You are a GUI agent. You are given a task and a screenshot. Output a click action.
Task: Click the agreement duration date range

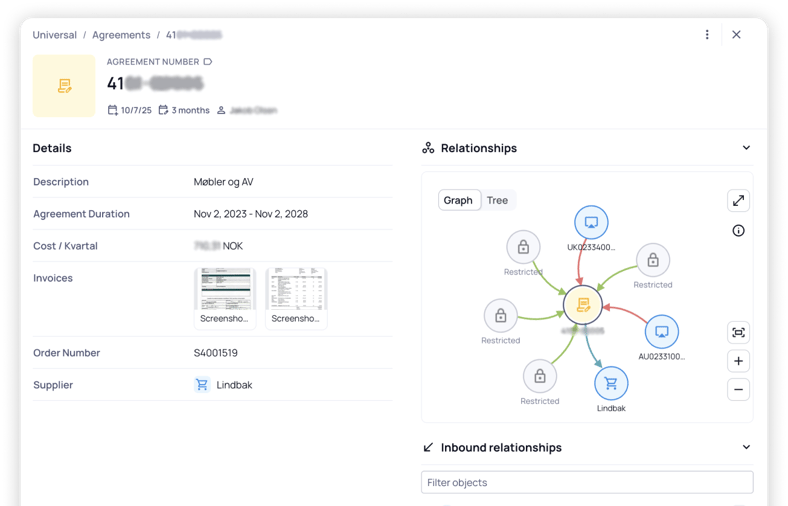click(251, 214)
